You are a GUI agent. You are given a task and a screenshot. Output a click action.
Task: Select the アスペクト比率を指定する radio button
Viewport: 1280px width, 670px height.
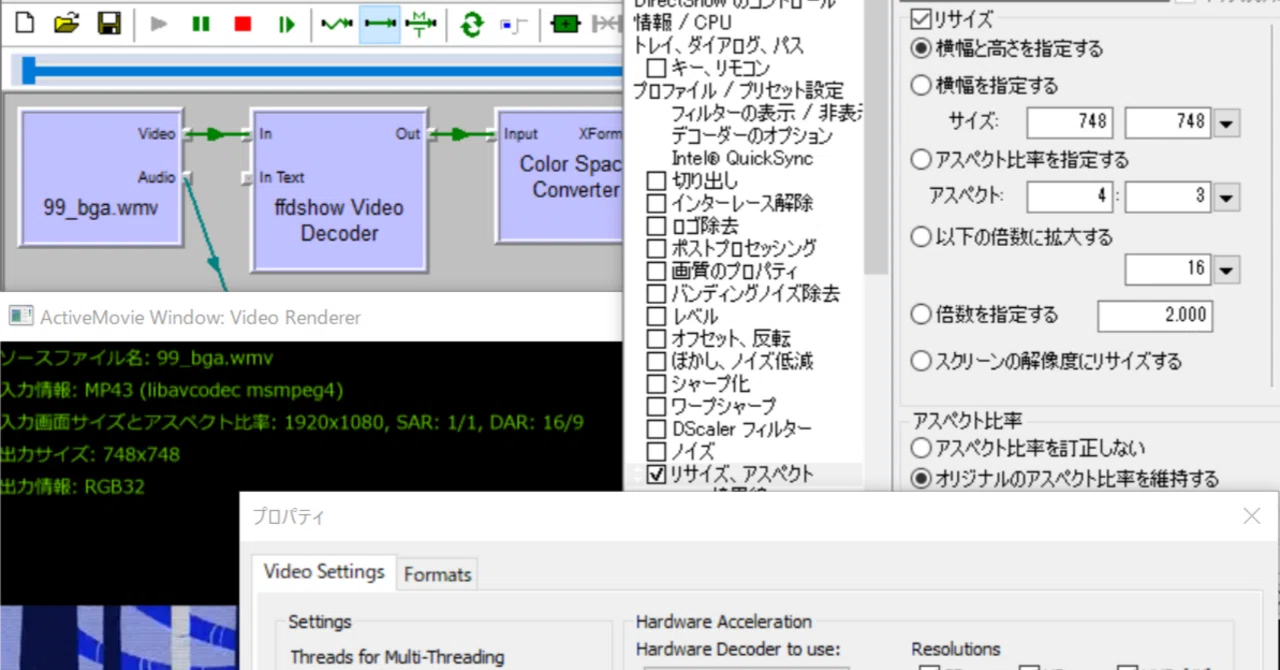click(x=921, y=160)
